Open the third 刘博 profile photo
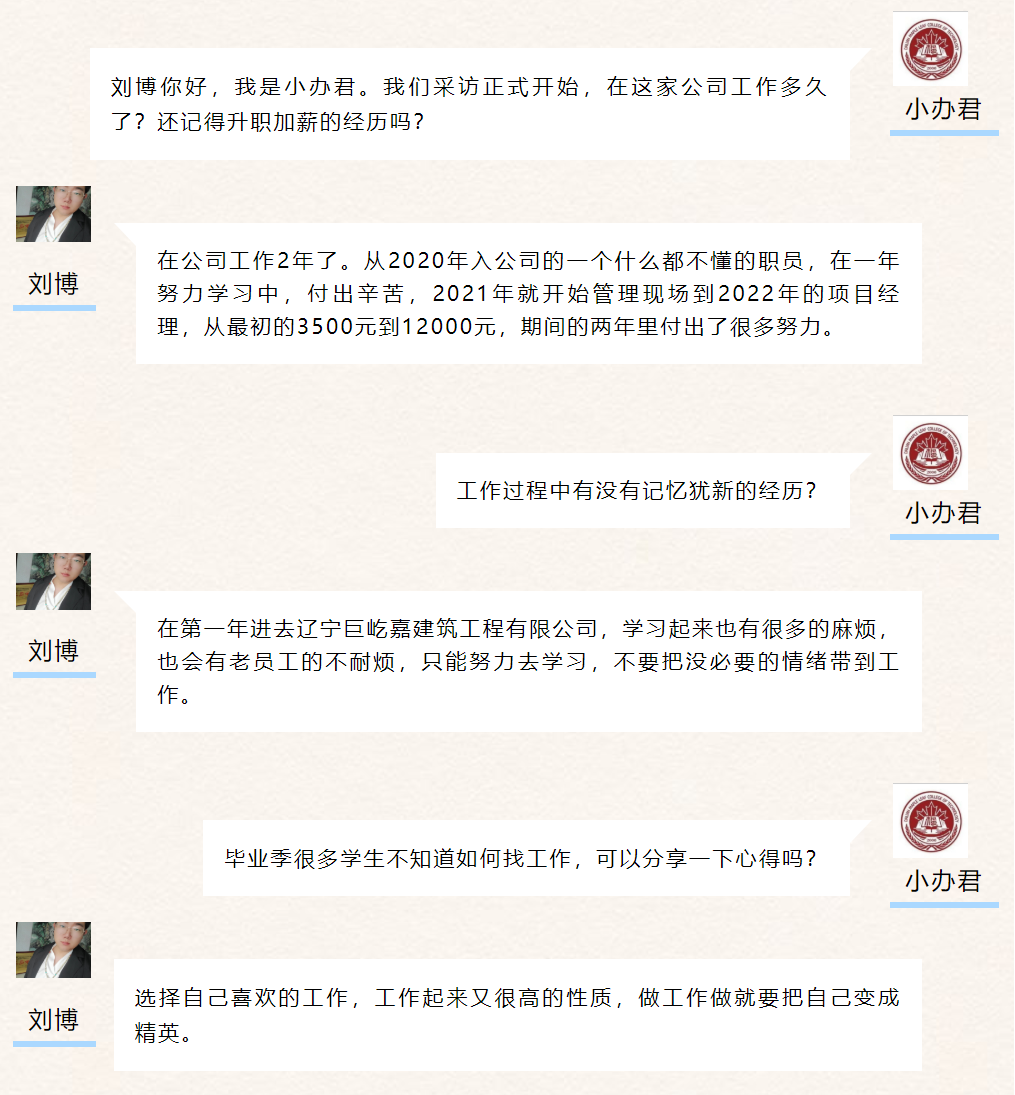The image size is (1015, 1095). 54,950
